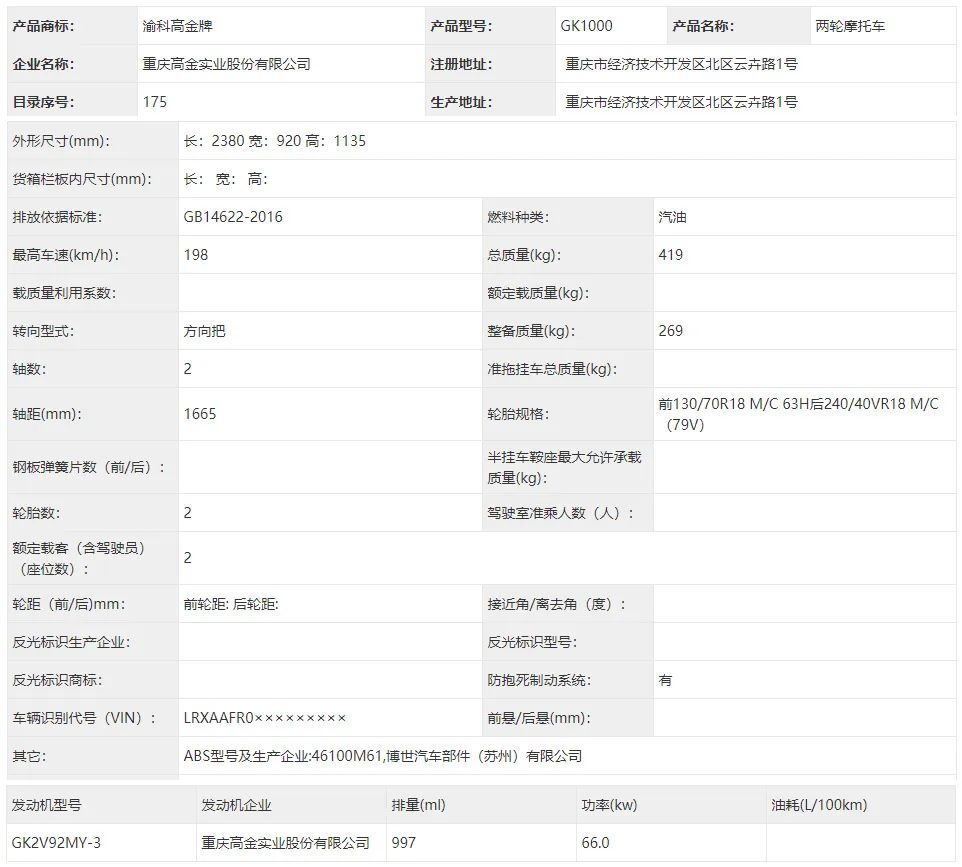Click the 油耗(L/100km) column header
This screenshot has height=867, width=962.
(819, 806)
